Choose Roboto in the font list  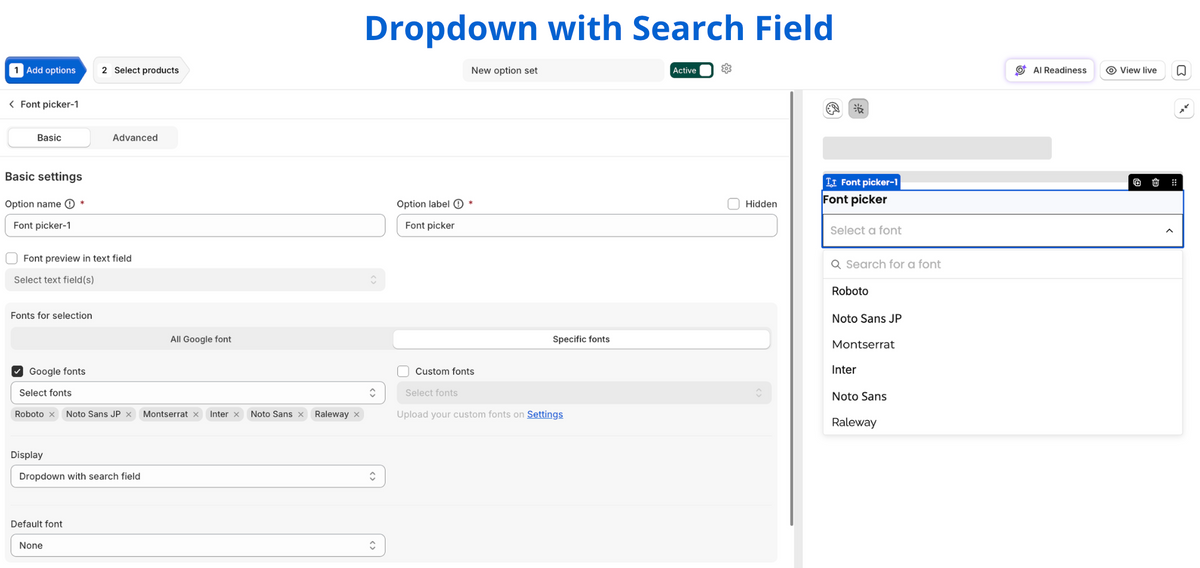coord(1003,291)
